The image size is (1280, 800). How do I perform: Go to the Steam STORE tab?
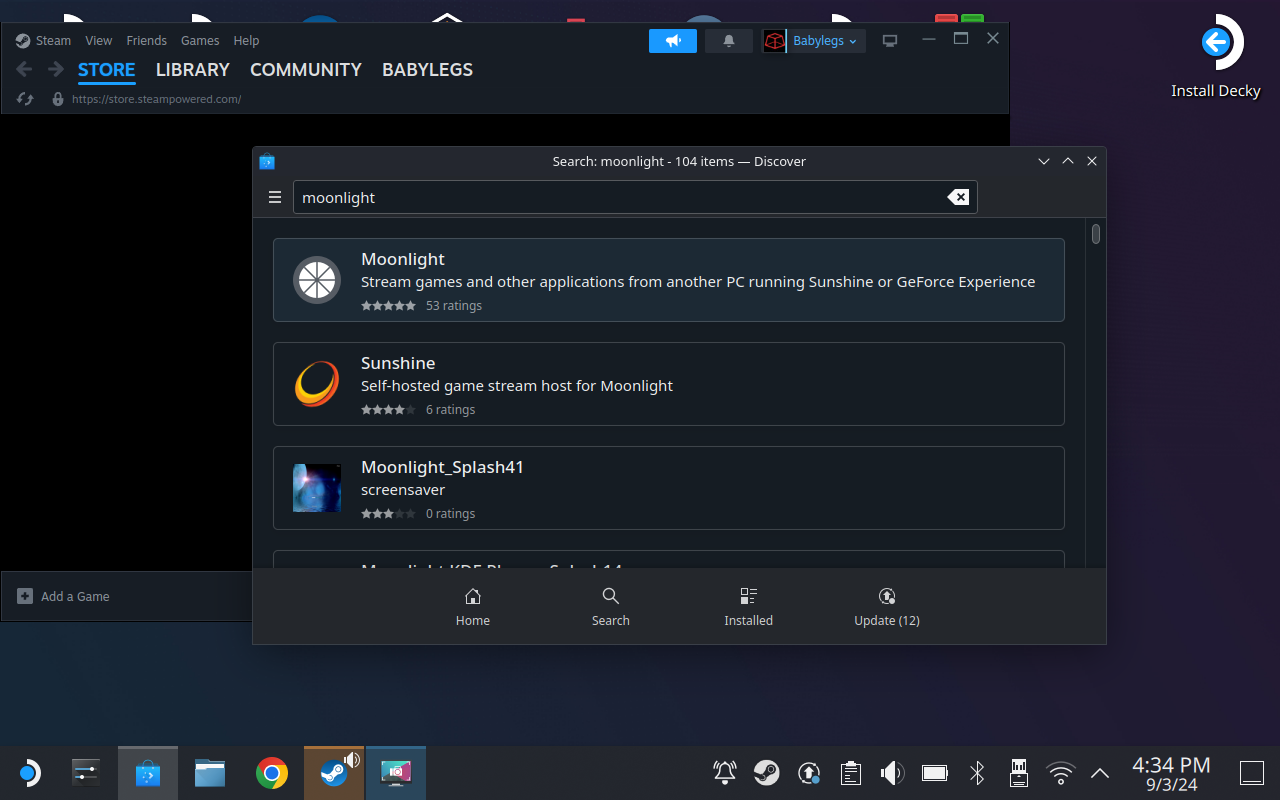(107, 70)
